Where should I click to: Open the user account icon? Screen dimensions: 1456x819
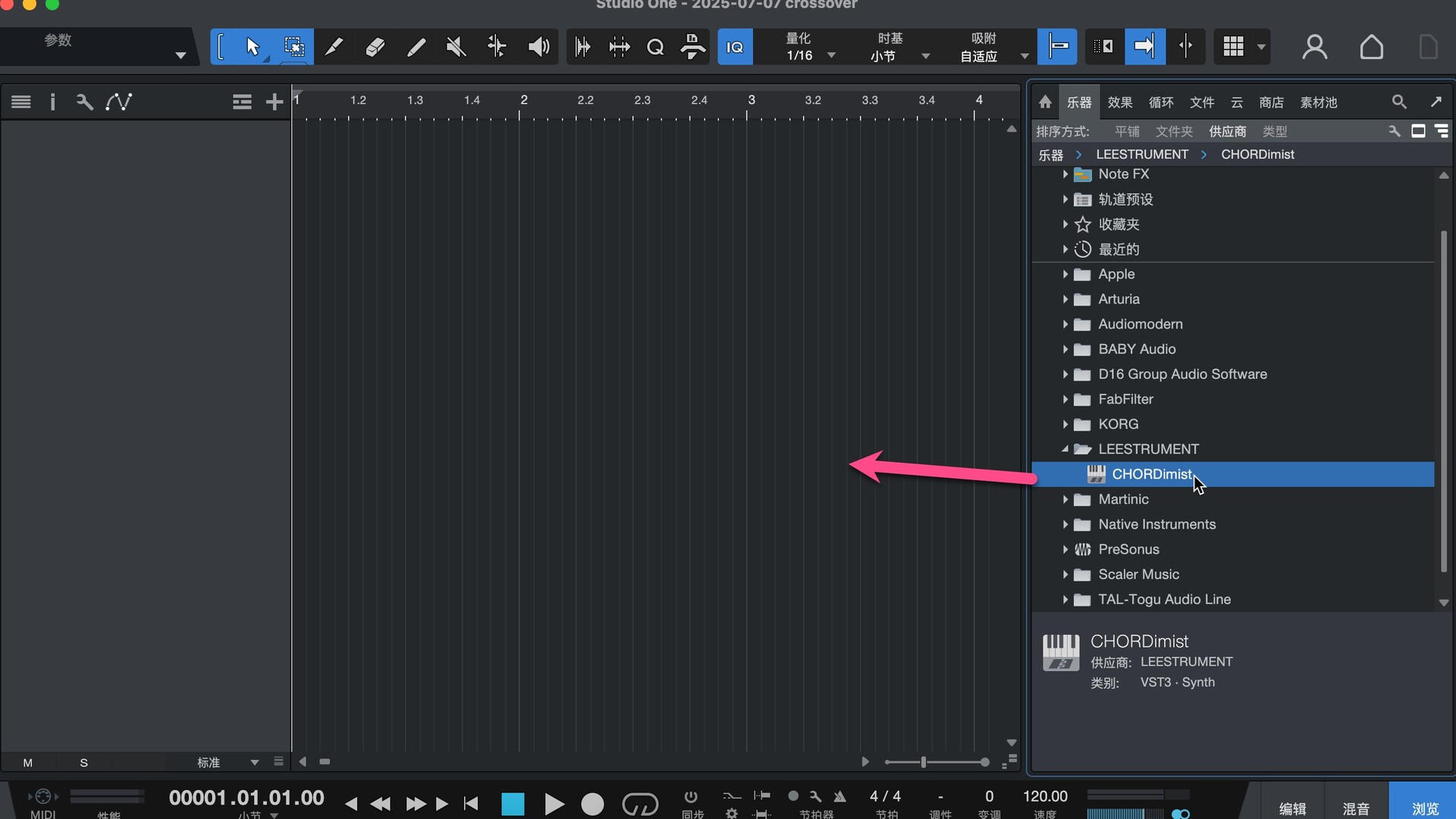point(1314,47)
